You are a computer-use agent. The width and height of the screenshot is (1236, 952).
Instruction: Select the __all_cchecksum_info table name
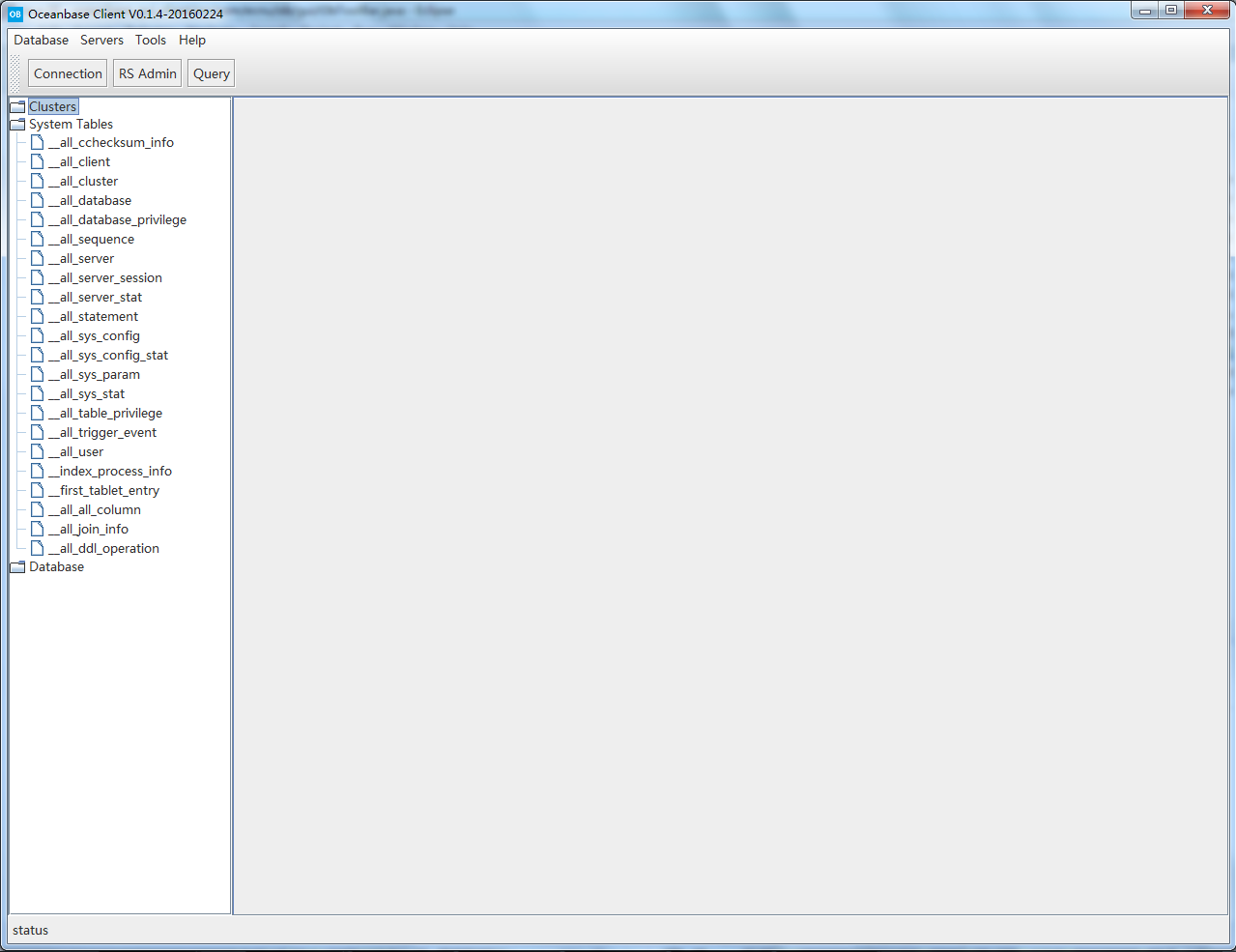(111, 142)
